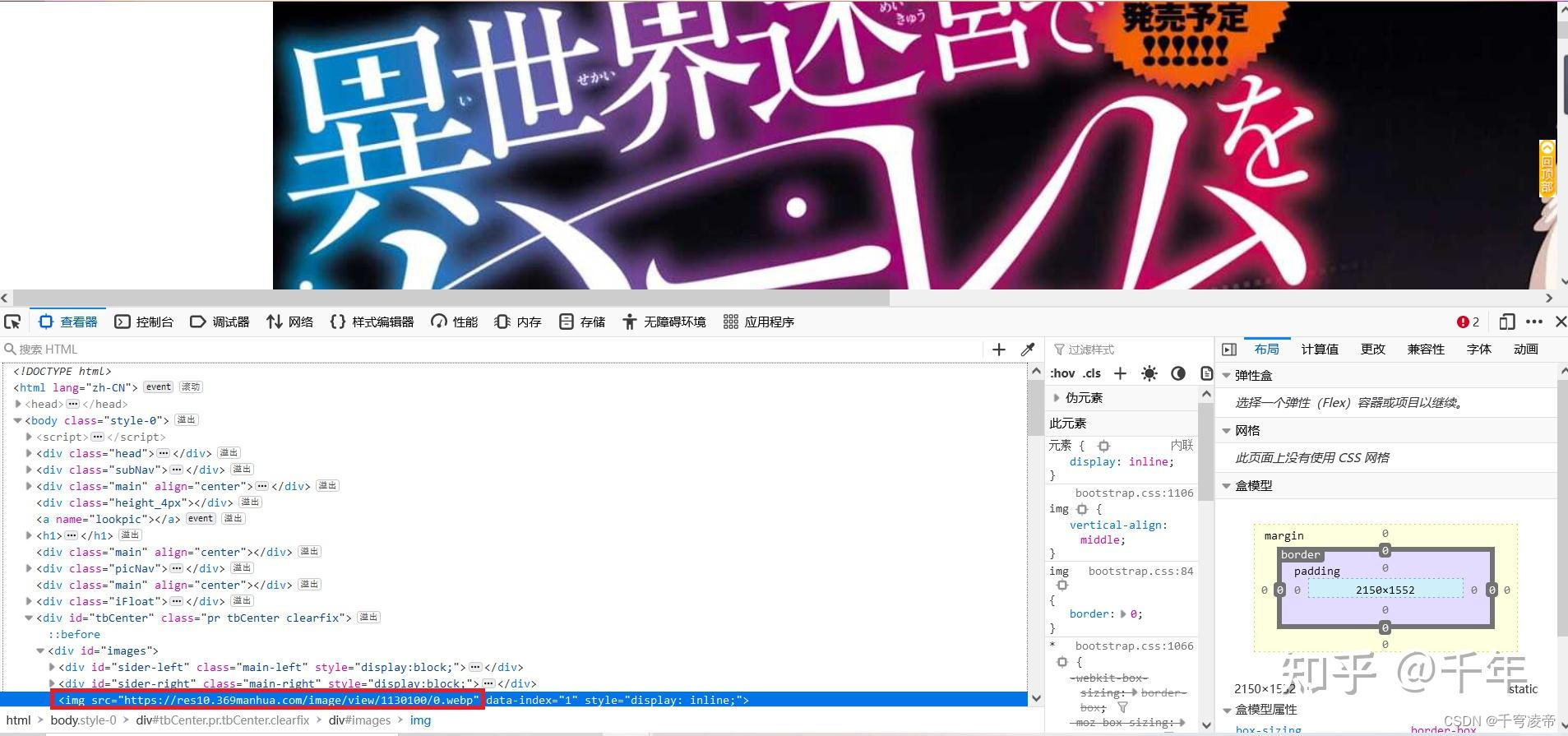Click html in the breadcrumb bar
Screen dimensions: 1568x736
[18, 720]
